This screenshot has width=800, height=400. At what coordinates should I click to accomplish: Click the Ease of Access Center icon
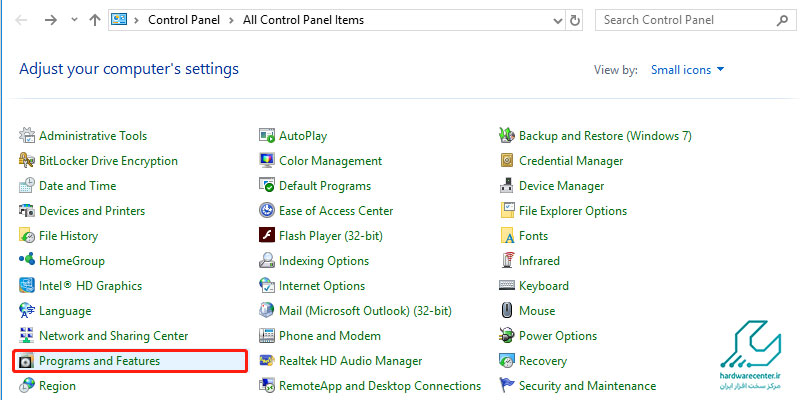coord(267,211)
